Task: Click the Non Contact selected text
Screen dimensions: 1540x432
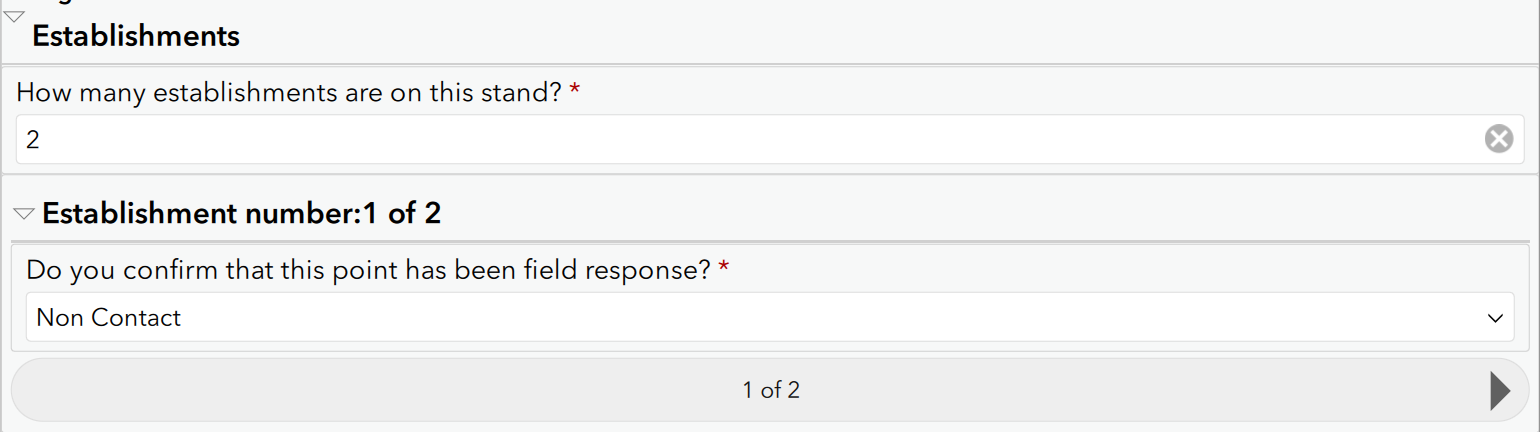Action: coord(108,318)
